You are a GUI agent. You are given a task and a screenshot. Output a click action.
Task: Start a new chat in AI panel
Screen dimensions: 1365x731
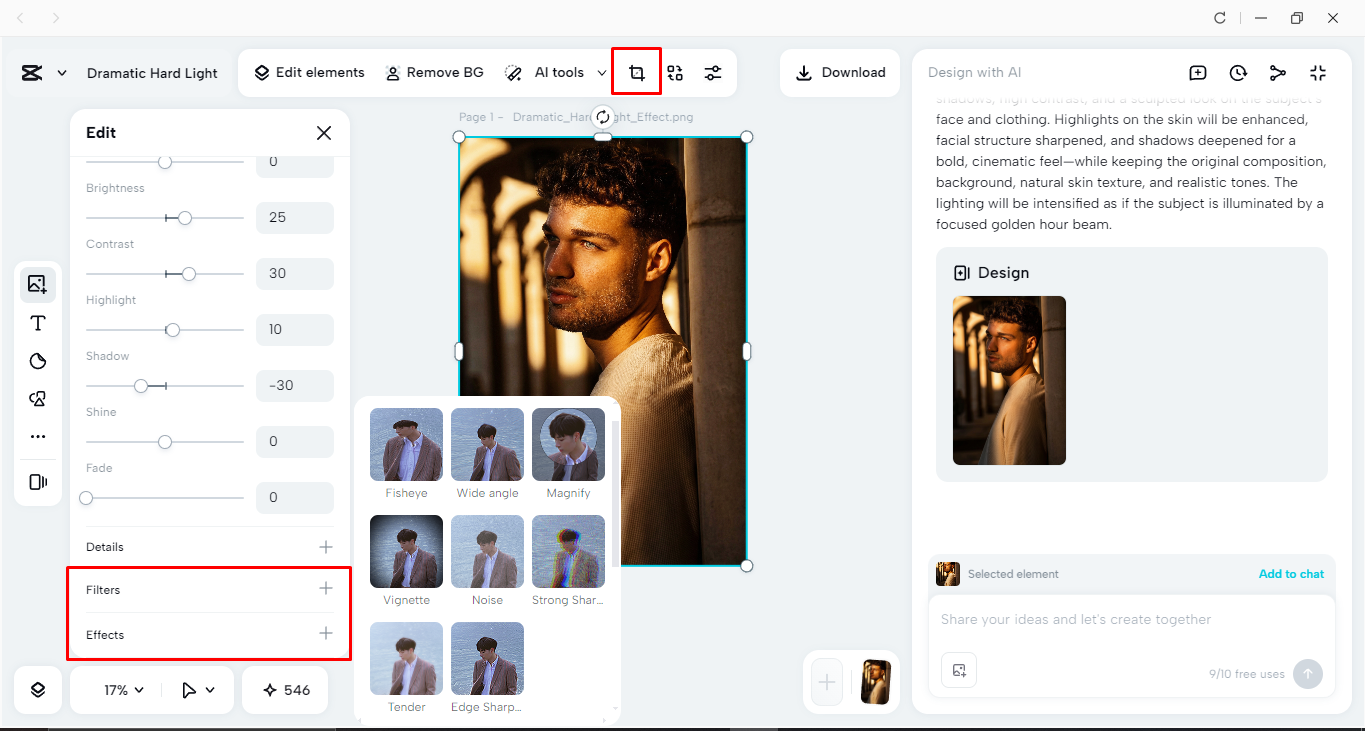(x=1197, y=73)
